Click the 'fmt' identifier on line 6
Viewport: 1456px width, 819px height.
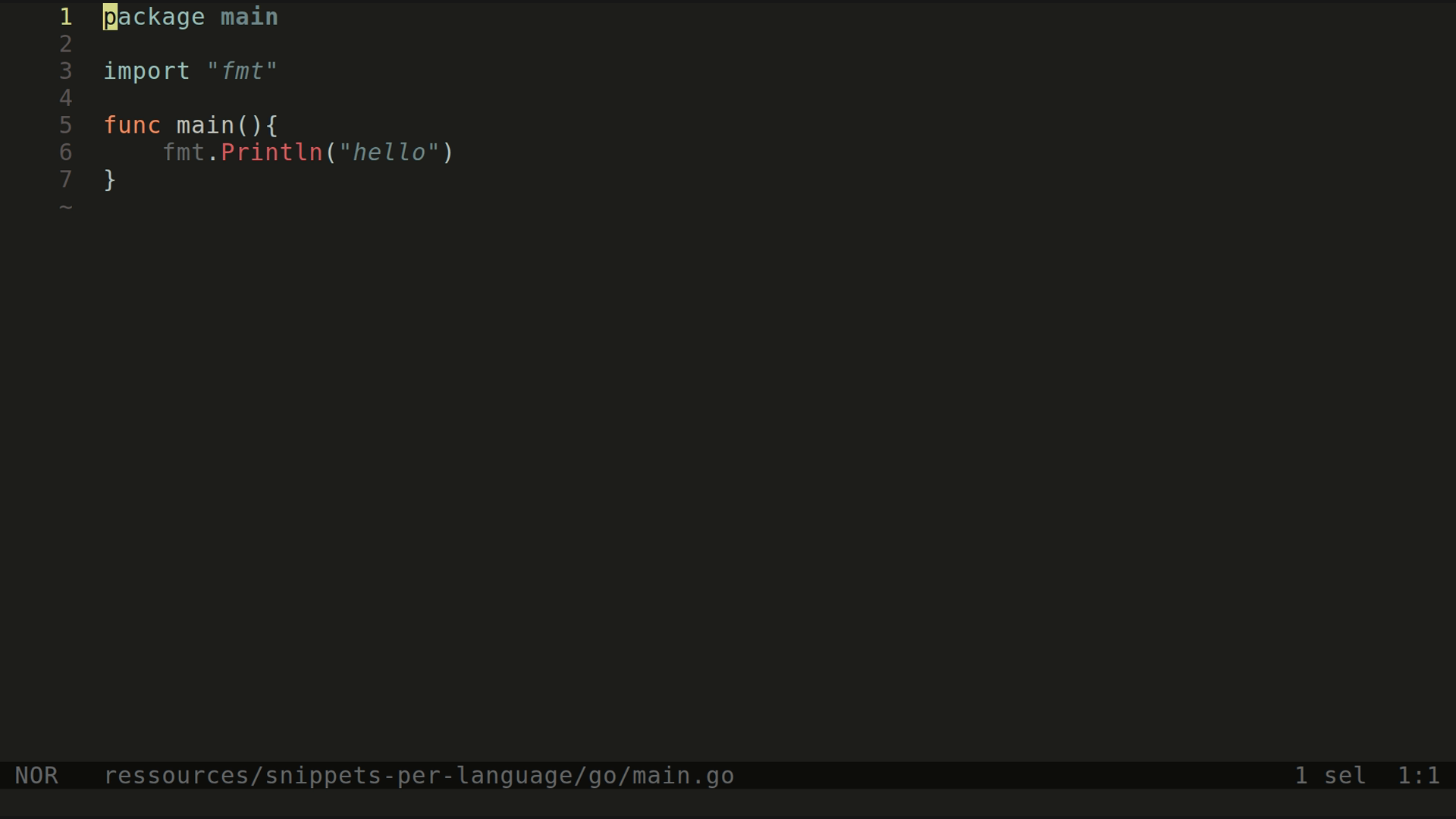[x=184, y=152]
